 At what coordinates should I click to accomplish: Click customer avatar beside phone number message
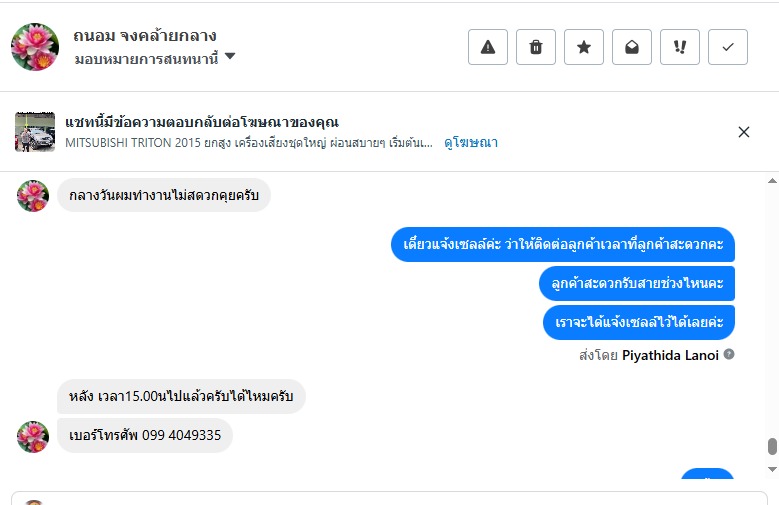pyautogui.click(x=33, y=436)
